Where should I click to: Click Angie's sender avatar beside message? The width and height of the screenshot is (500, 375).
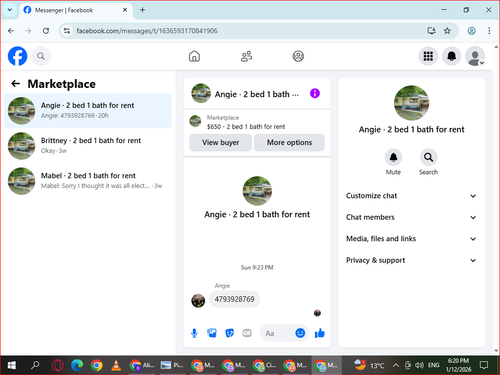pos(198,301)
